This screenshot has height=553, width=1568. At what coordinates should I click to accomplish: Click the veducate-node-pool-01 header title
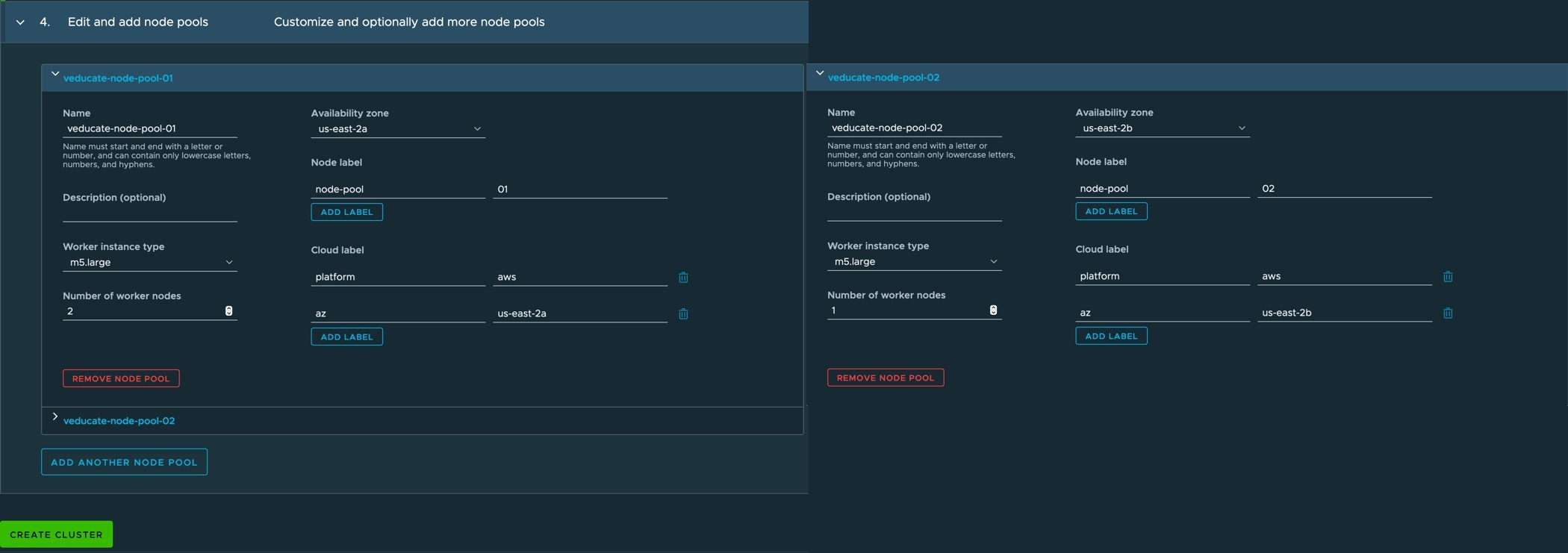(118, 78)
